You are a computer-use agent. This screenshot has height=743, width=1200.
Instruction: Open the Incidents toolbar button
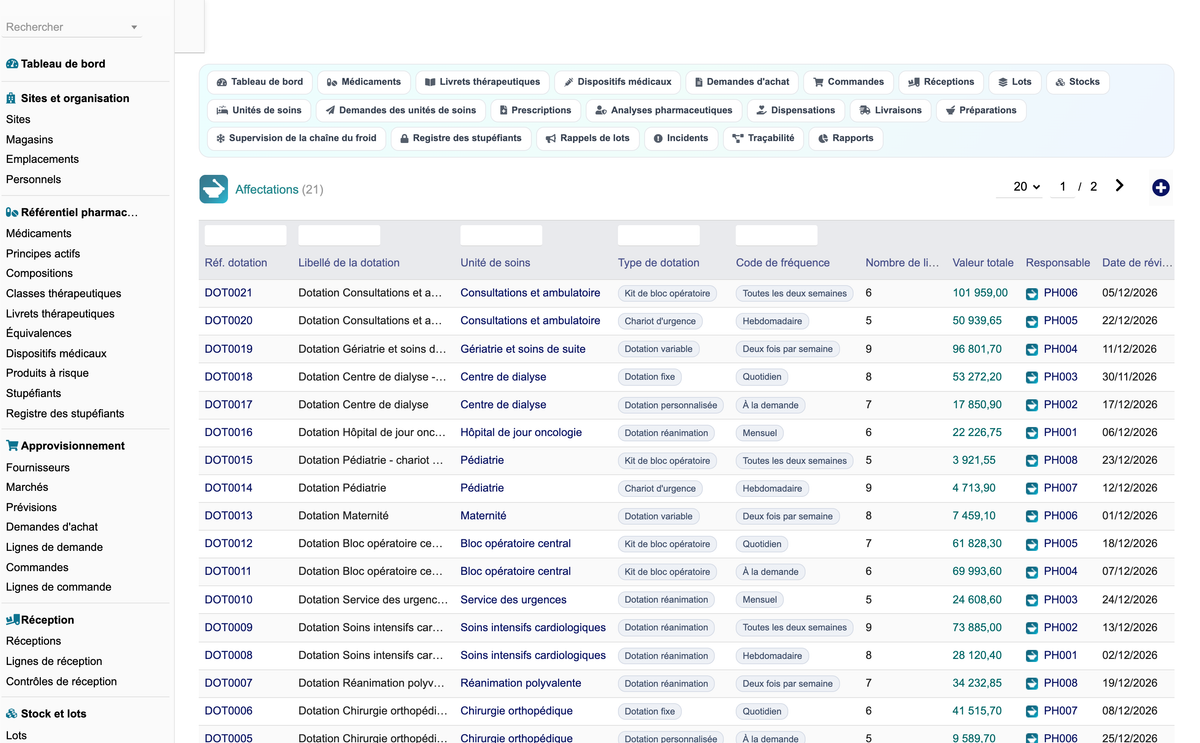click(680, 138)
